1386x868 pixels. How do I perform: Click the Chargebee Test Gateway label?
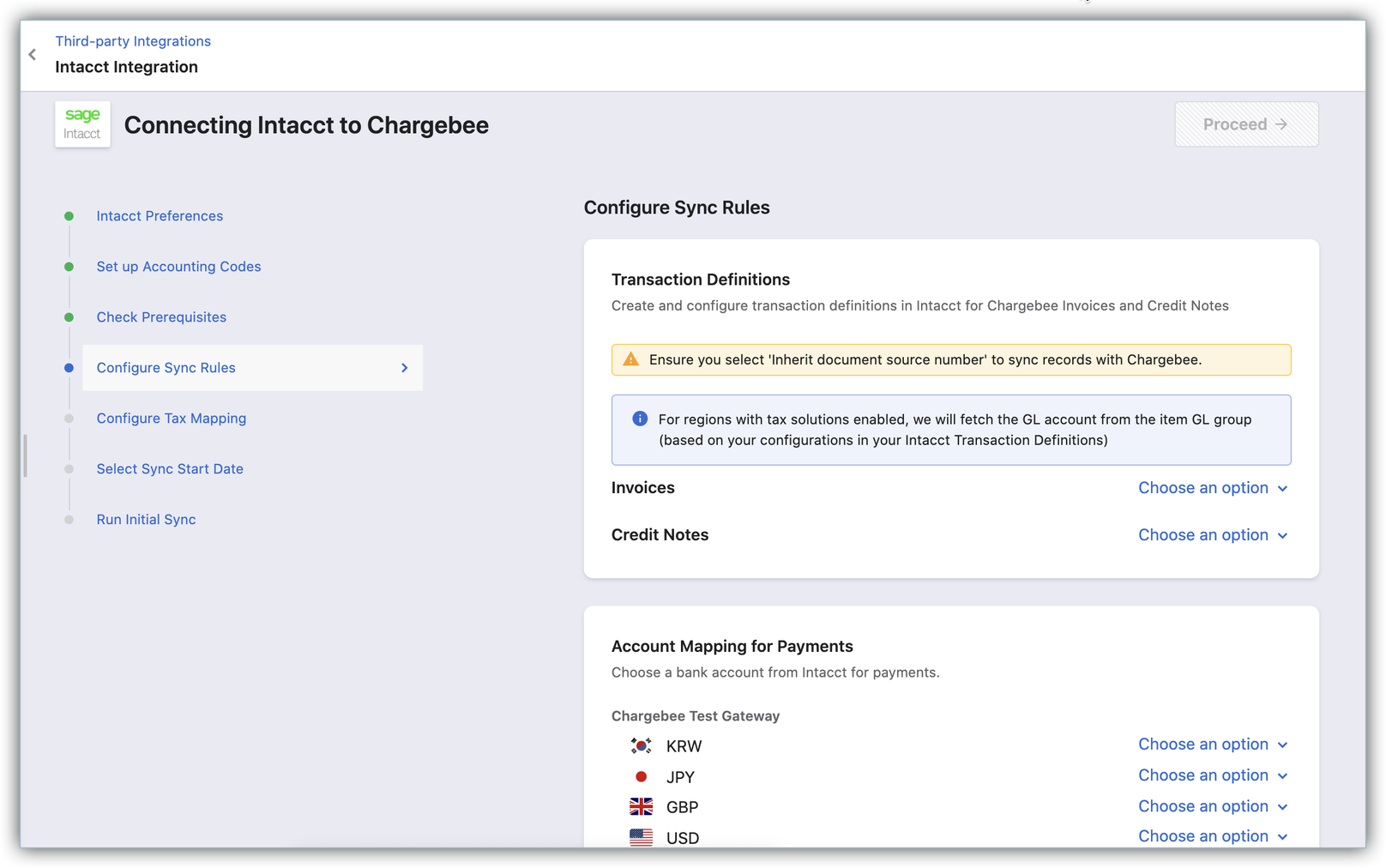coord(696,716)
